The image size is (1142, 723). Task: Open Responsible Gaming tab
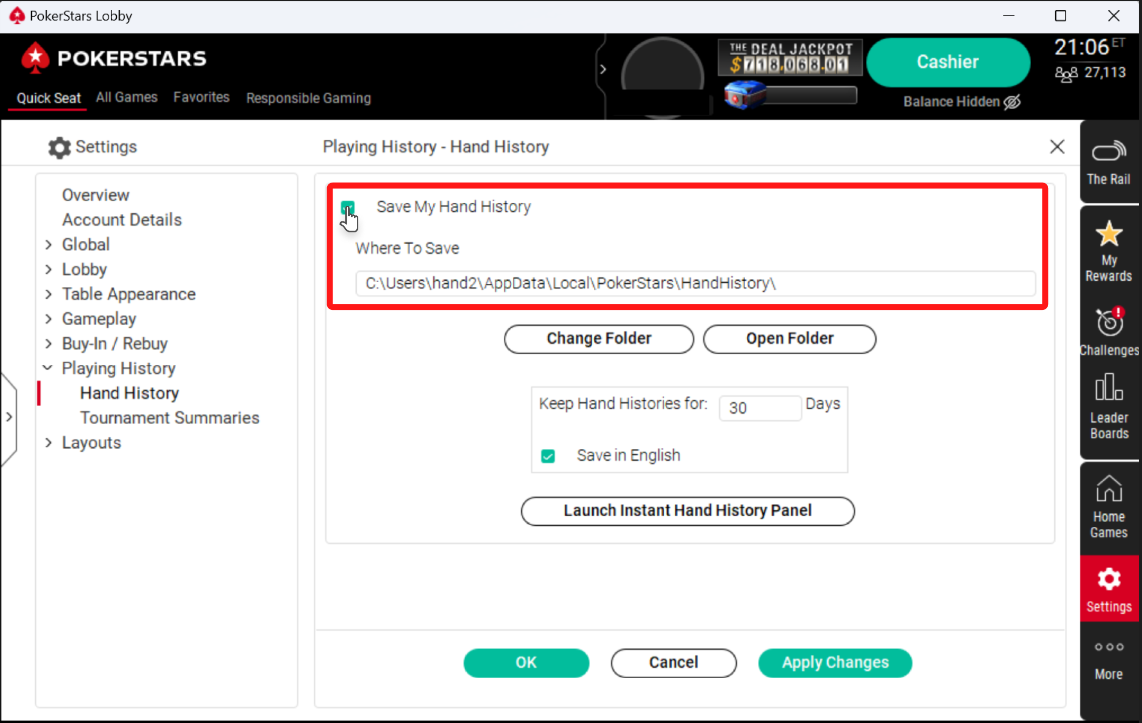click(x=308, y=98)
